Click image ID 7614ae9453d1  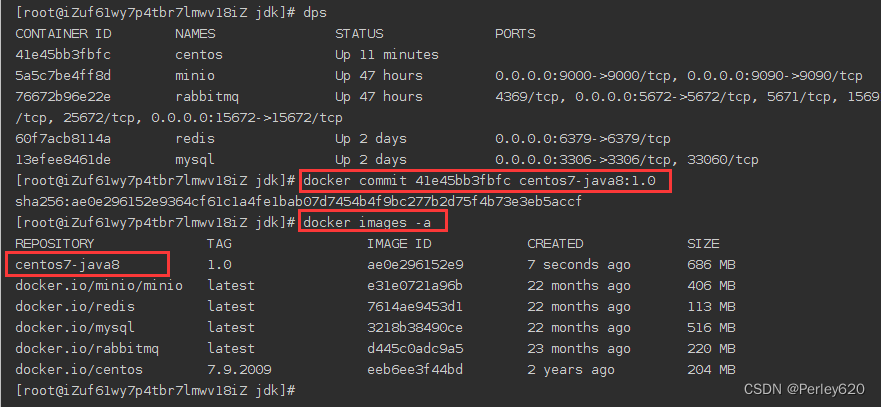tap(415, 307)
